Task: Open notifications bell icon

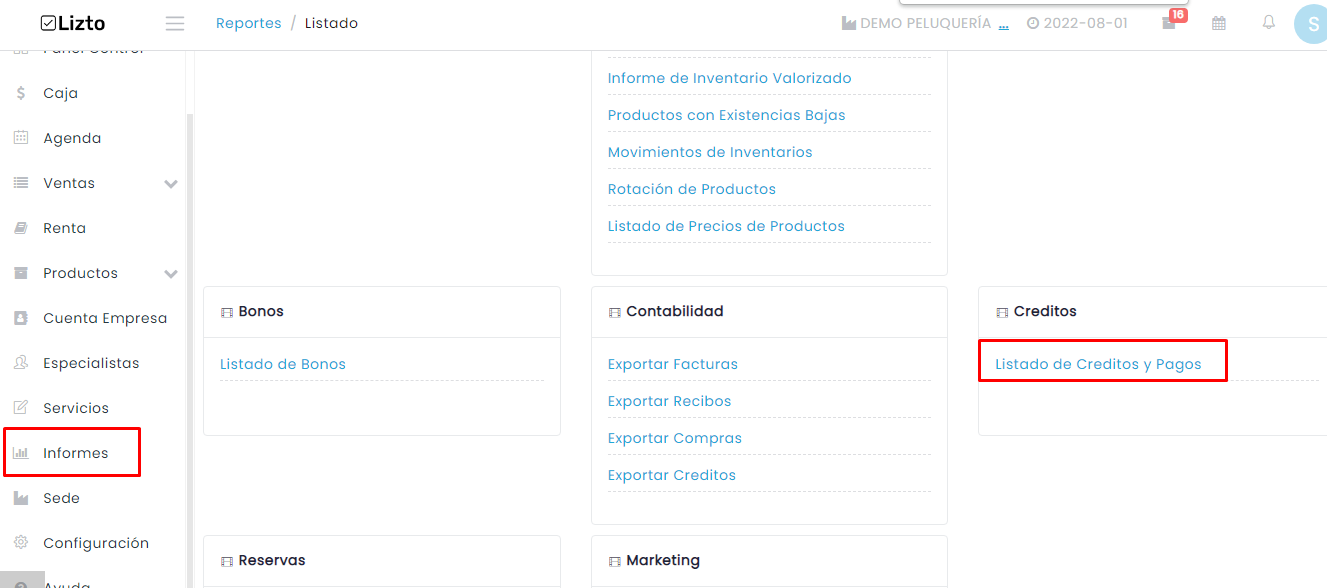Action: (x=1268, y=22)
